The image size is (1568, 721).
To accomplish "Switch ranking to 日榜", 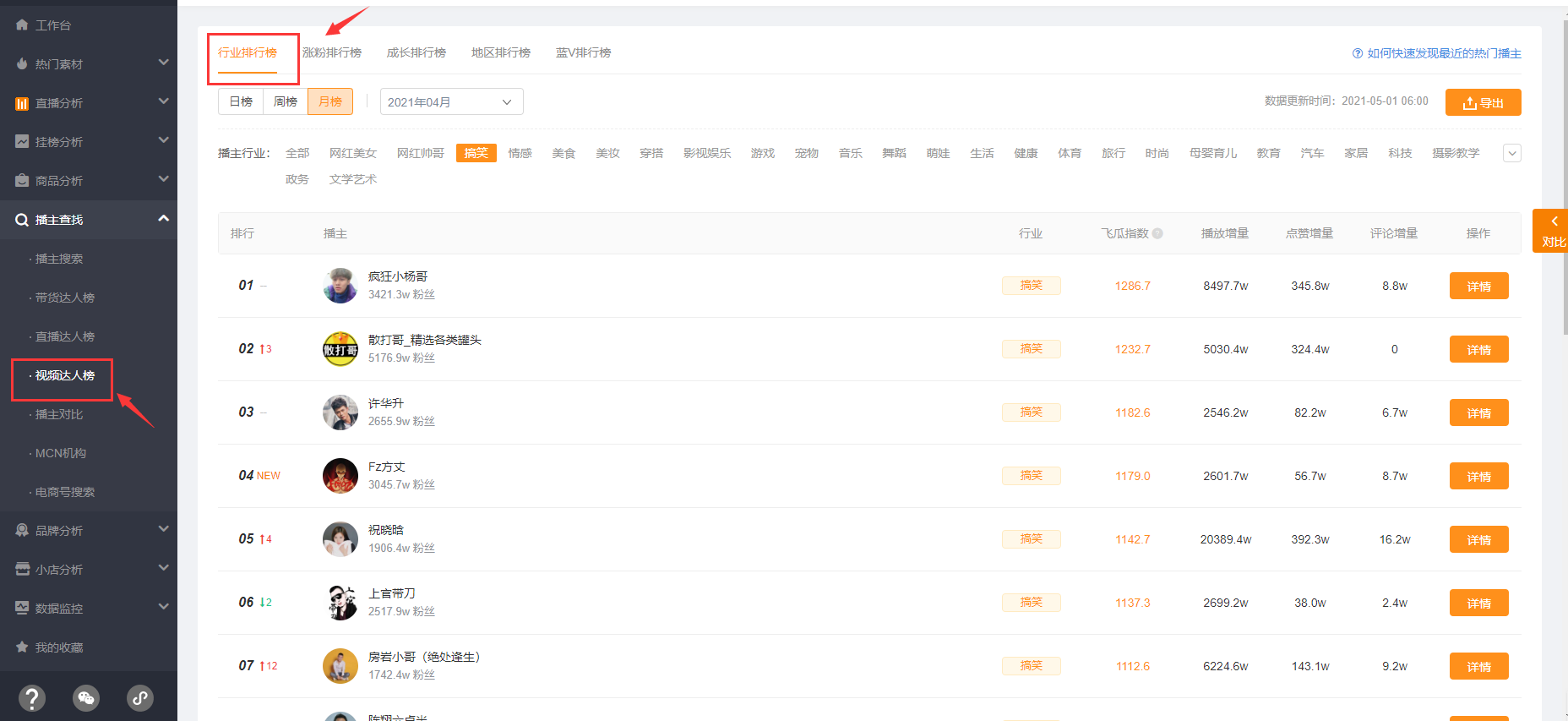I will pos(241,101).
